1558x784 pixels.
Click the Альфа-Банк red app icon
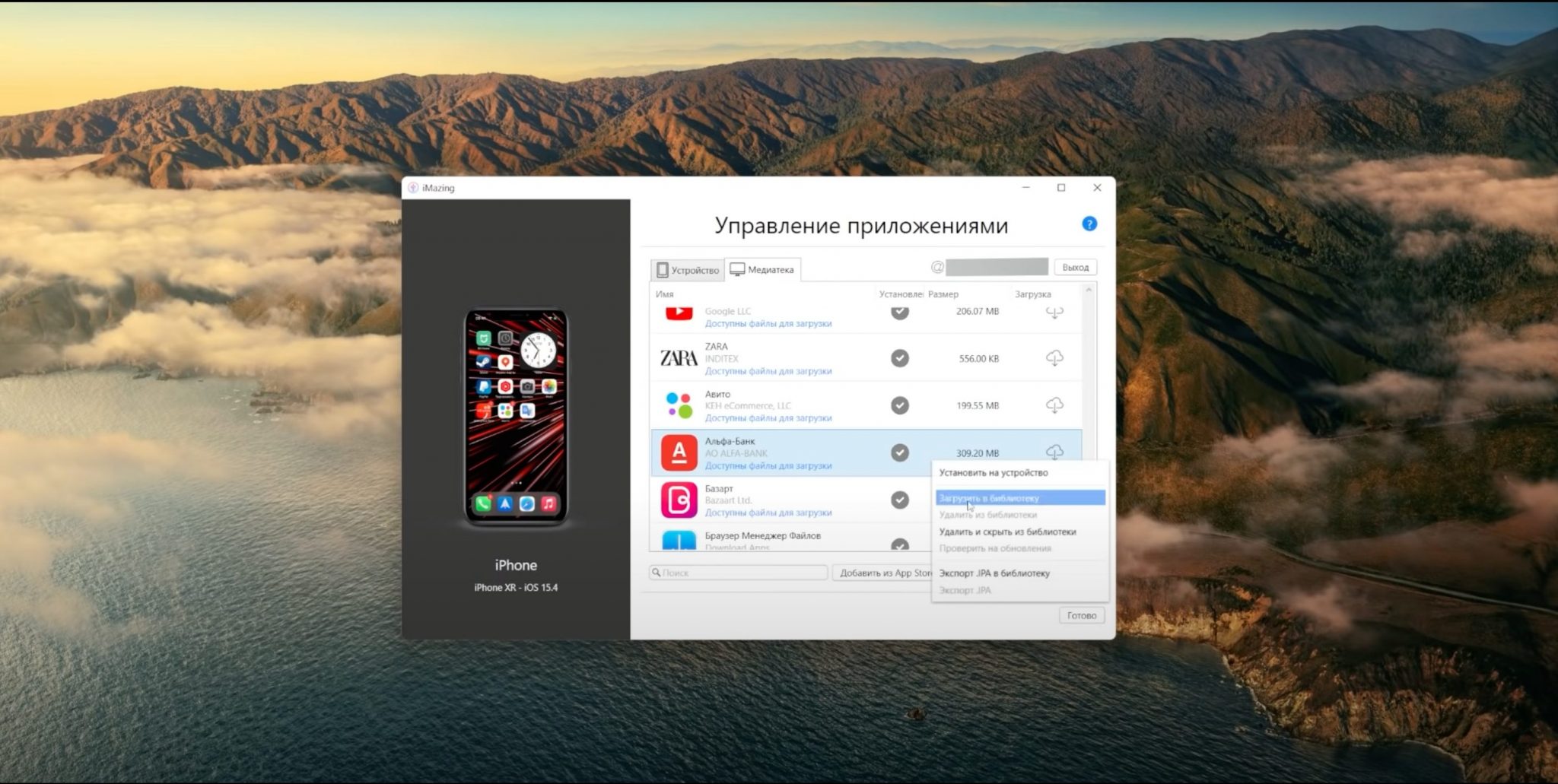click(x=679, y=452)
